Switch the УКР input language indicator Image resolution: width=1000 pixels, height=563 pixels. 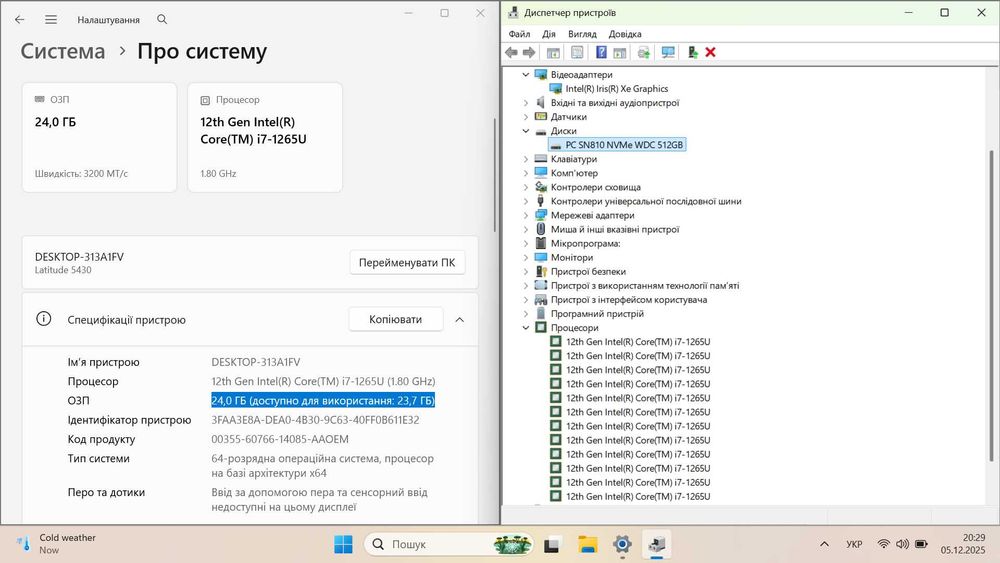(854, 544)
